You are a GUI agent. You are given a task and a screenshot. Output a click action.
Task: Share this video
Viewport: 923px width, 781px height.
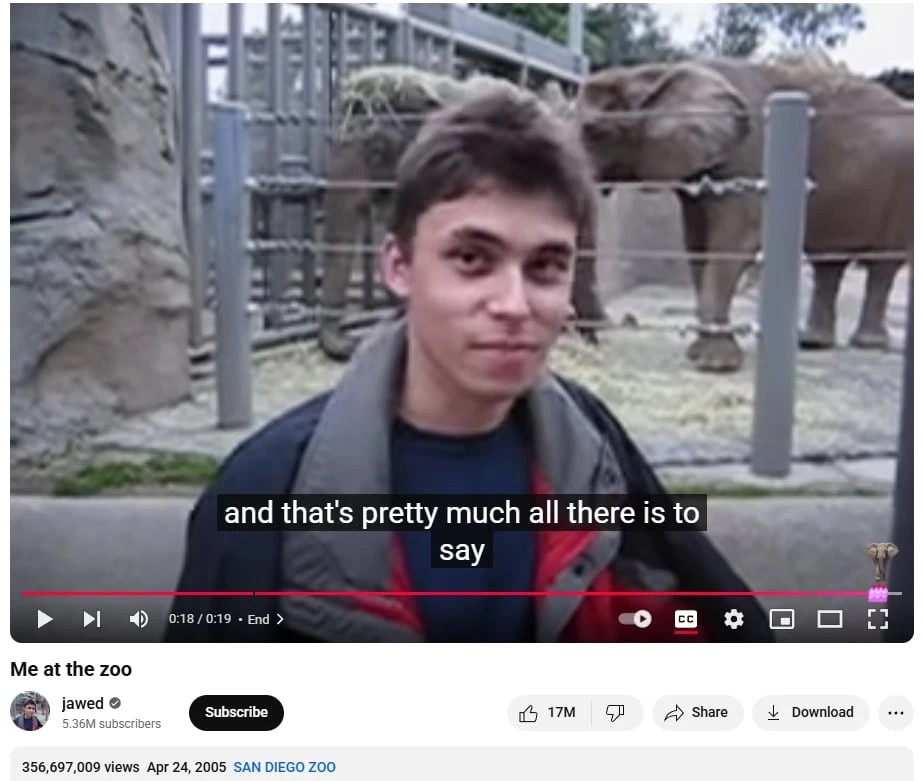click(697, 713)
